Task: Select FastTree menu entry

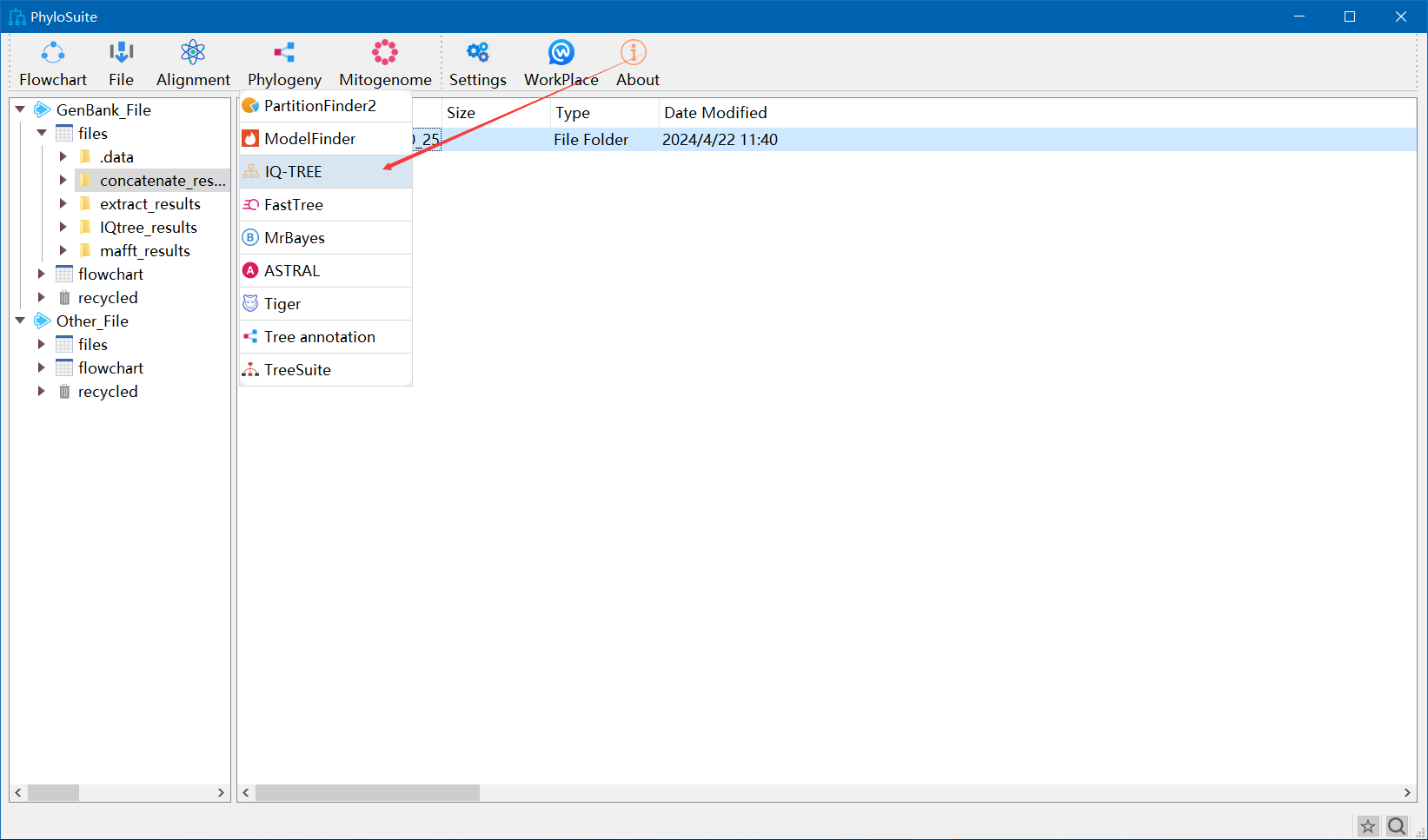Action: (x=326, y=205)
